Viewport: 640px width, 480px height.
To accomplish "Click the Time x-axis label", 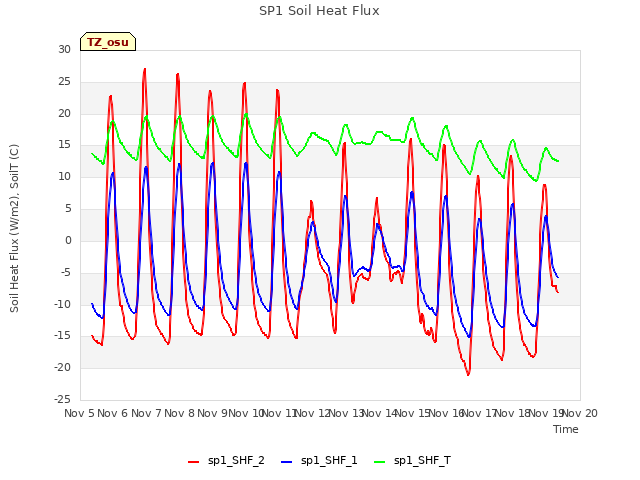I will click(566, 429).
